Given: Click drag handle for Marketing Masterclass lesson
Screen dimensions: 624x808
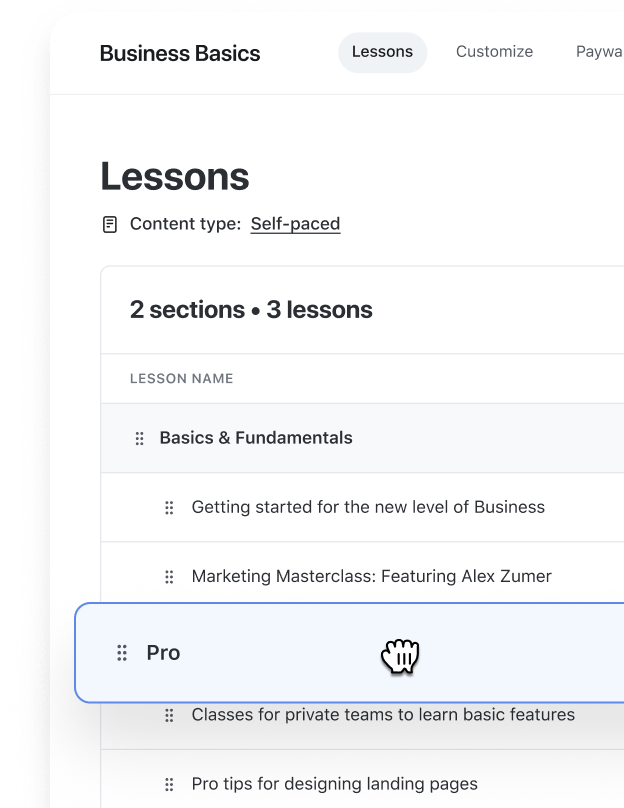Looking at the screenshot, I should 170,577.
